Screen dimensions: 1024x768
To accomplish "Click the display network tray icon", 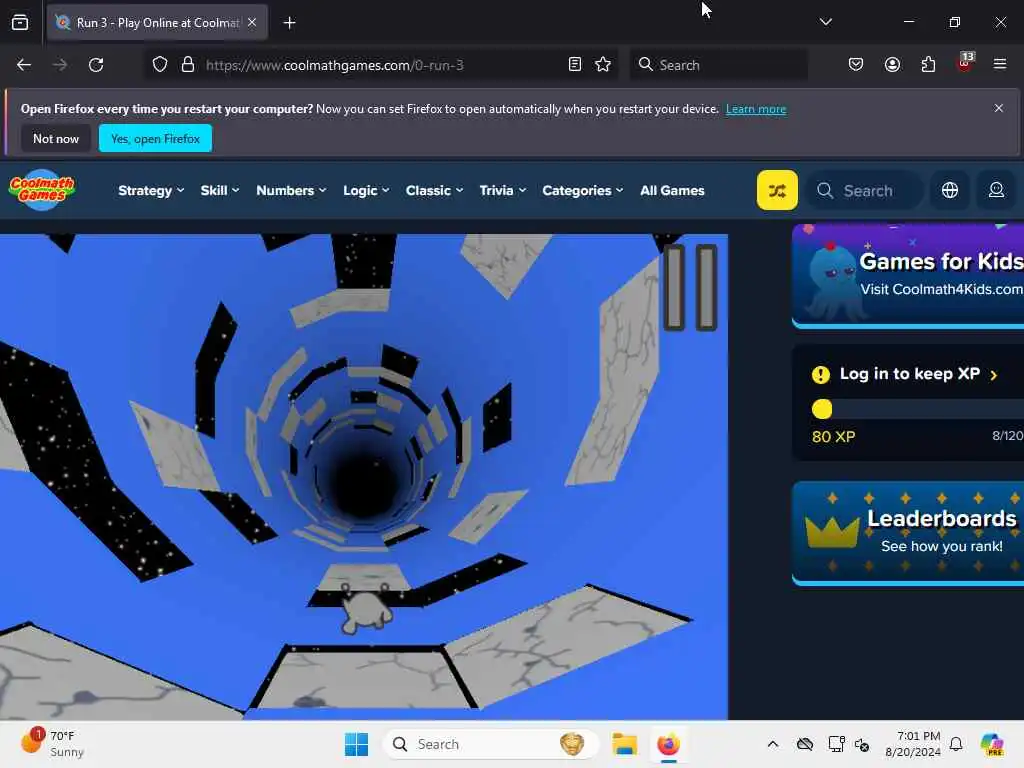I will [835, 744].
